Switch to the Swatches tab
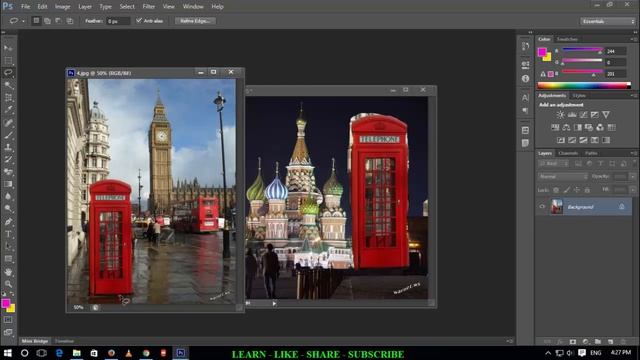The image size is (640, 360). pyautogui.click(x=567, y=39)
